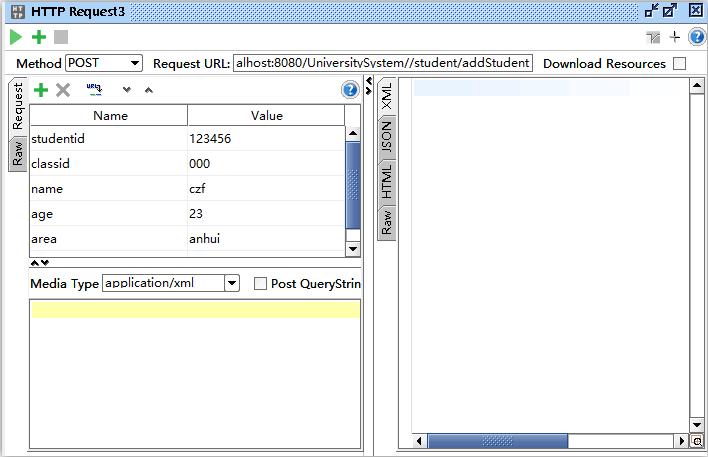The width and height of the screenshot is (708, 457).
Task: Click response scroll right arrow
Action: coord(682,441)
